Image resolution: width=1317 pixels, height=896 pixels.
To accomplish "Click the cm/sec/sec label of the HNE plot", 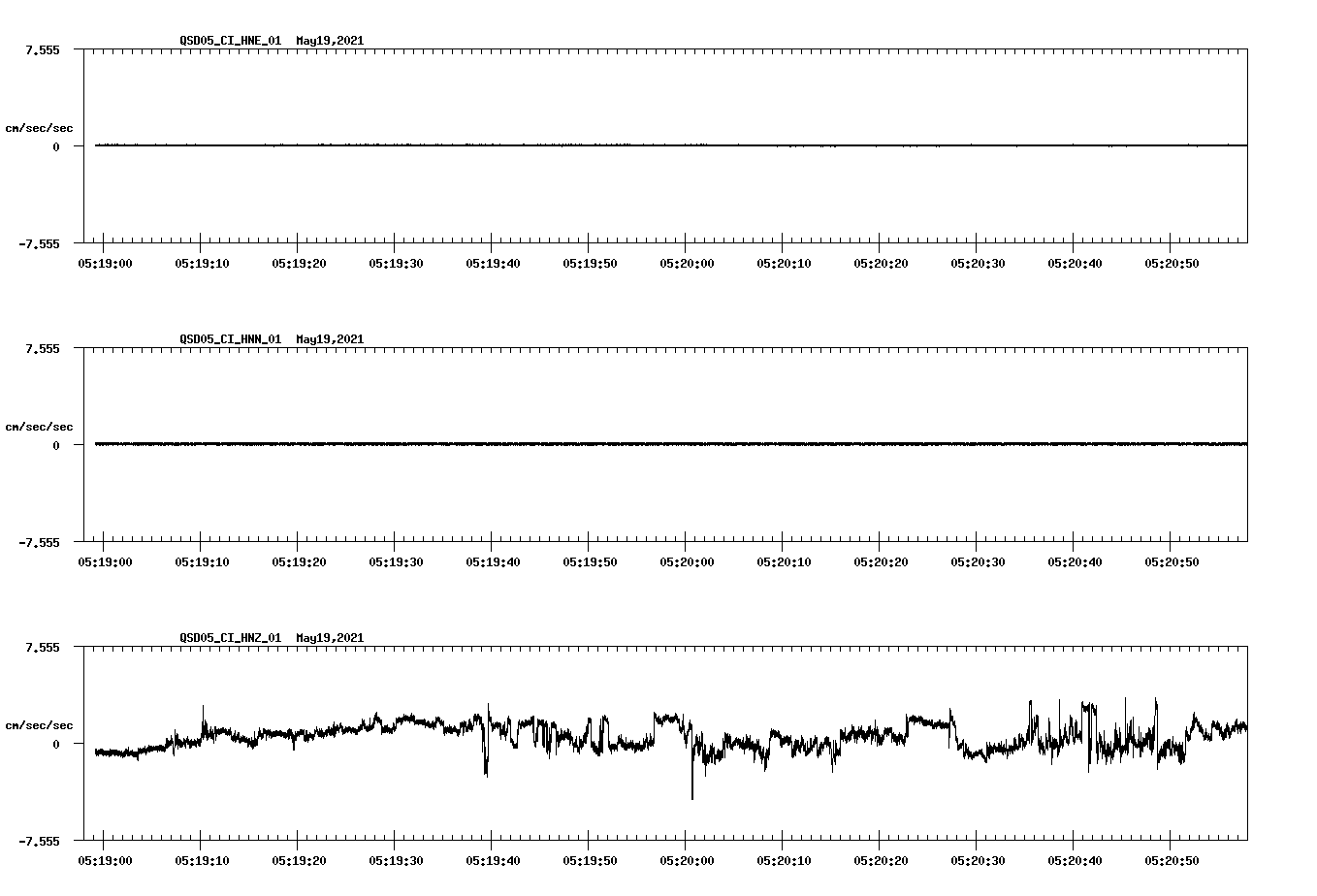I will [x=39, y=127].
